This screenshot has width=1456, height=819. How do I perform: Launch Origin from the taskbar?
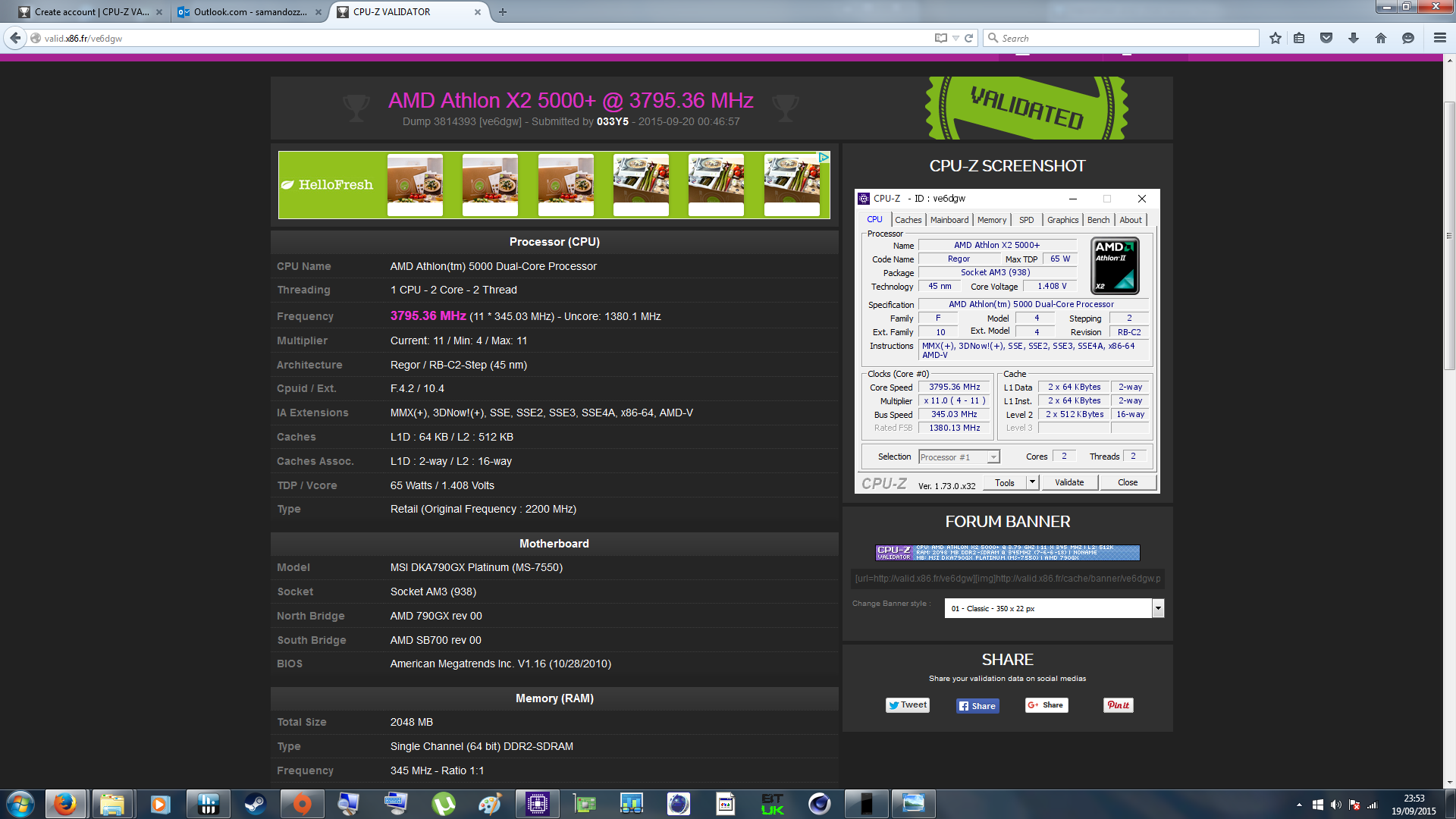pos(302,804)
